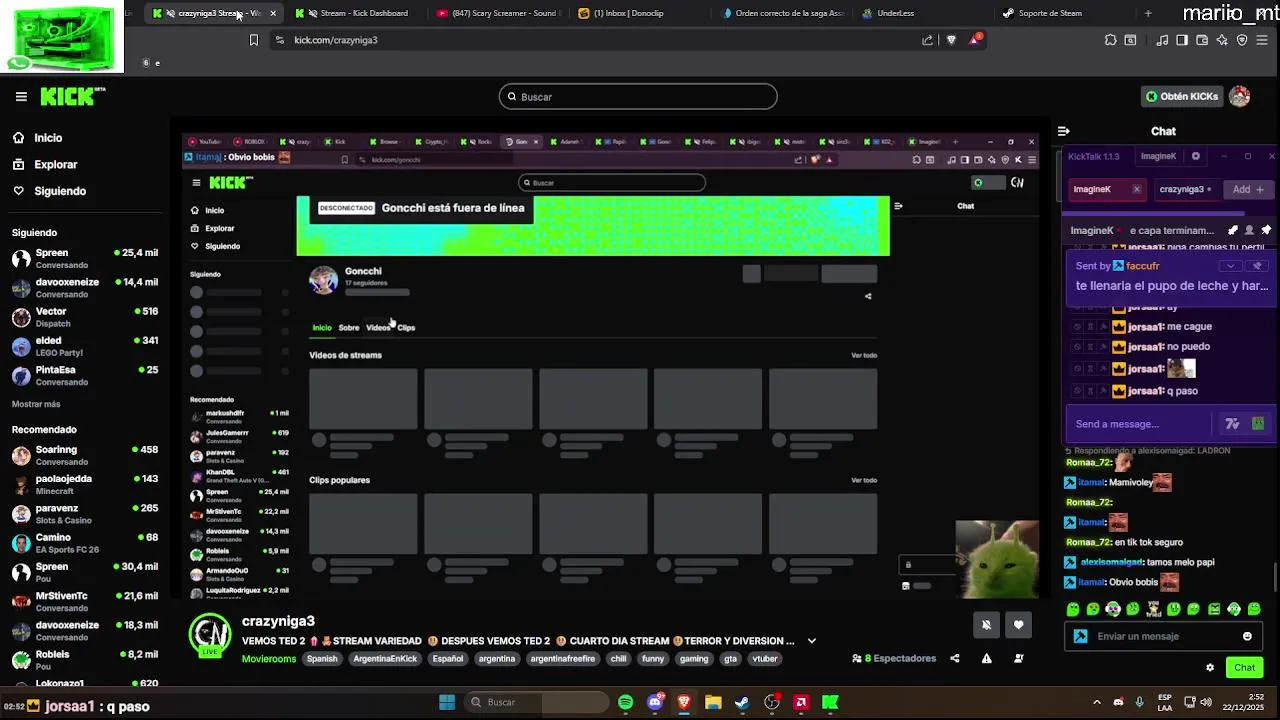Viewport: 1280px width, 720px height.
Task: Expand pinned message dropdown chevron
Action: pos(1231,266)
